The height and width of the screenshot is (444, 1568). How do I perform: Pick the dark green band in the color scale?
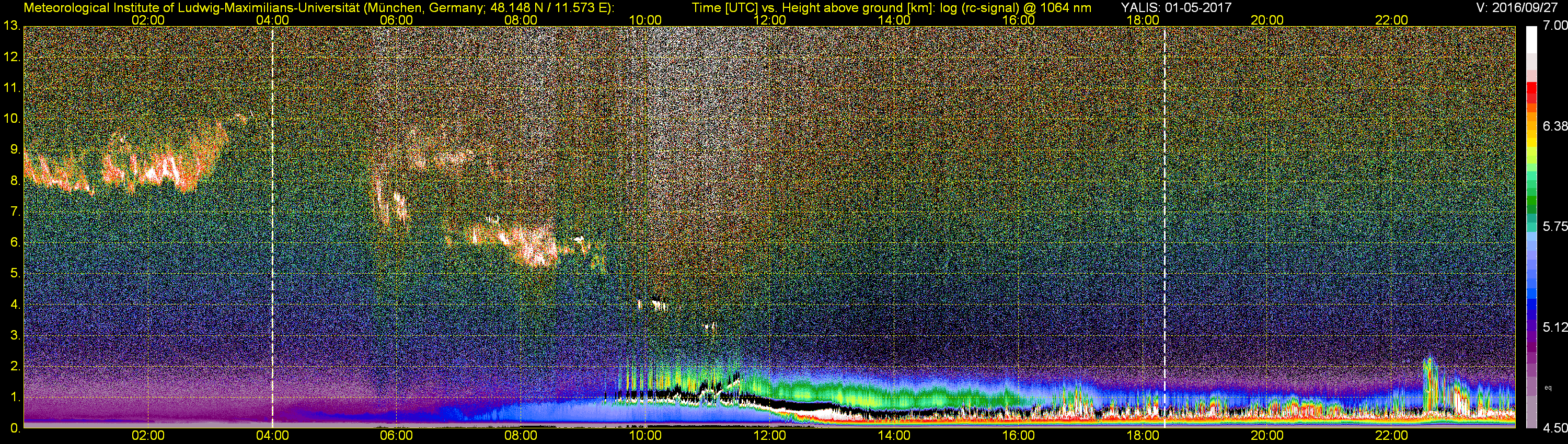[x=1531, y=210]
